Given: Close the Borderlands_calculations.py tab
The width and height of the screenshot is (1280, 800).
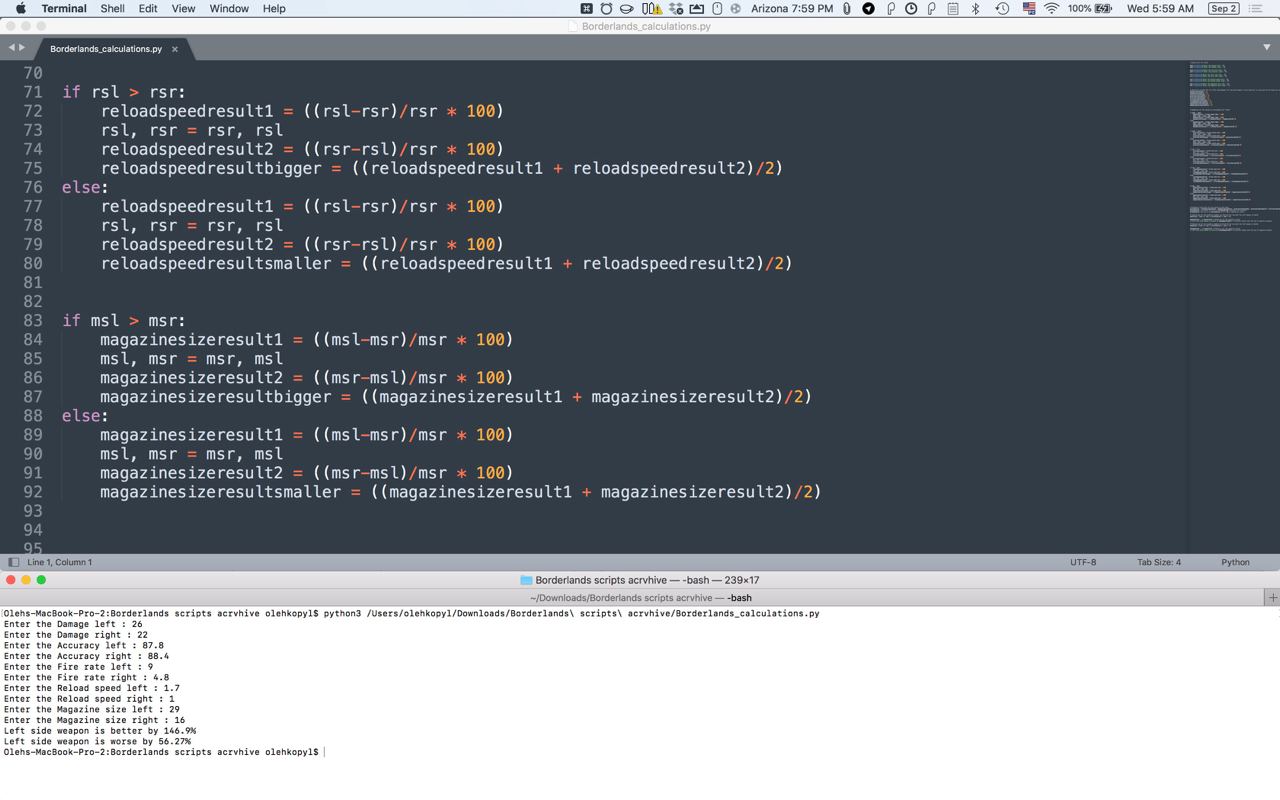Looking at the screenshot, I should (175, 49).
